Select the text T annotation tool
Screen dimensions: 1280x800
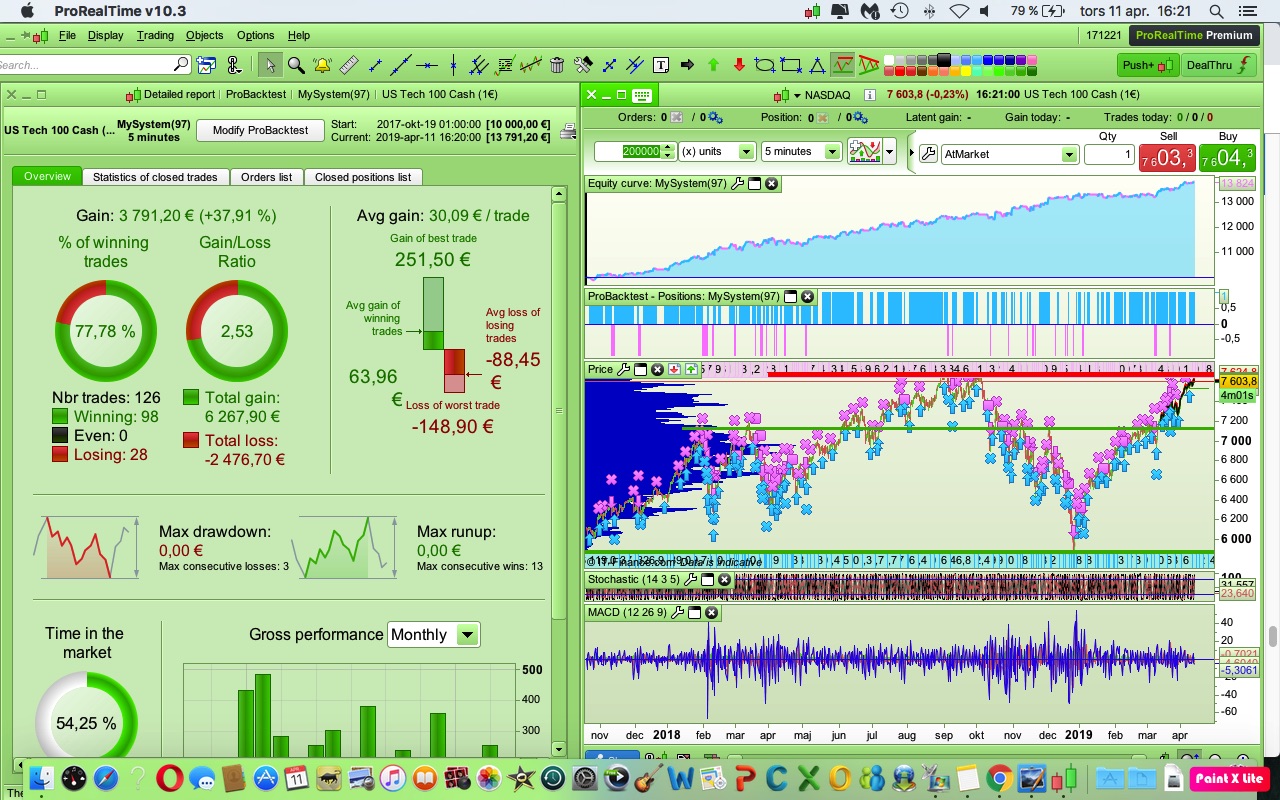click(x=661, y=65)
